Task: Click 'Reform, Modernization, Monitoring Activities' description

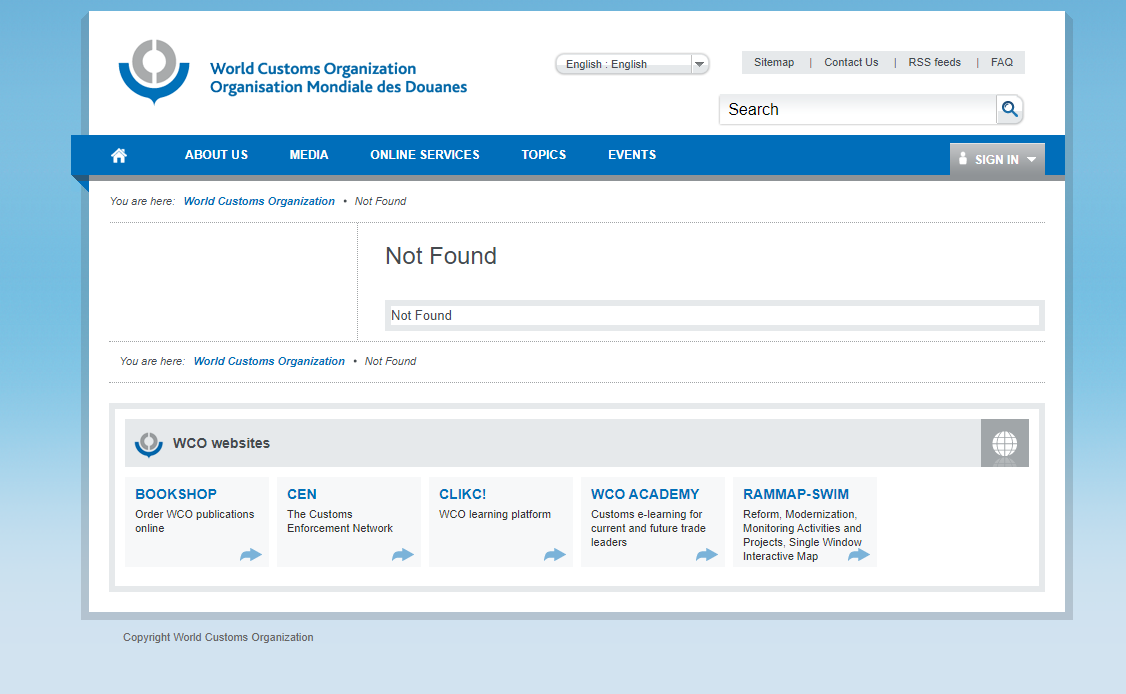Action: [x=802, y=535]
